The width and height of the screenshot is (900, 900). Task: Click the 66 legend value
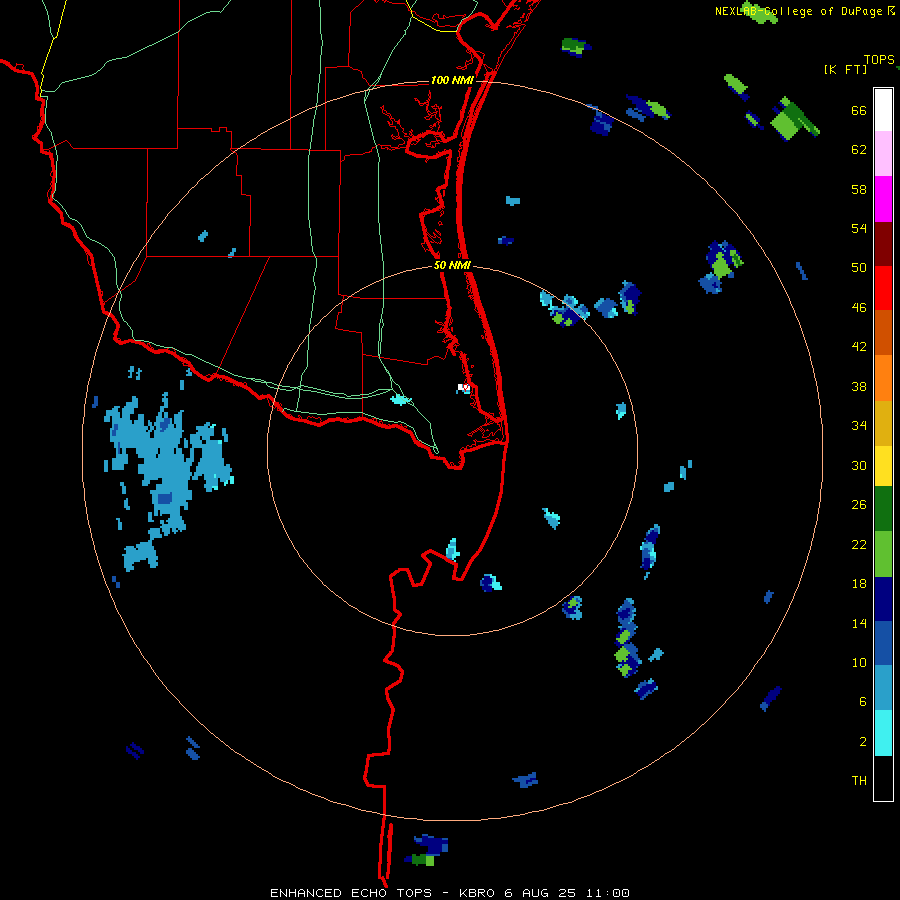click(x=859, y=110)
